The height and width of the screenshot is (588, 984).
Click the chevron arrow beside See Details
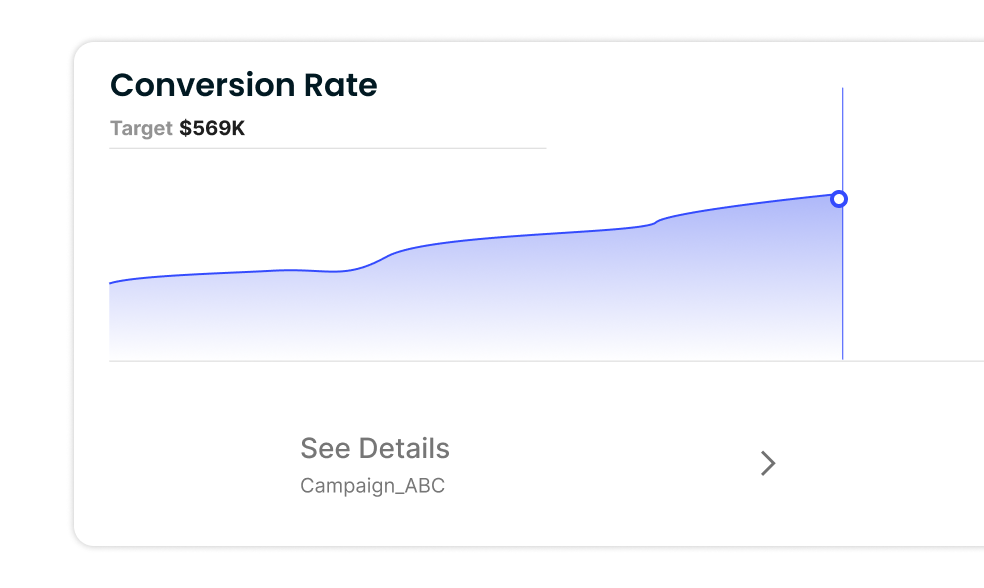click(x=768, y=463)
